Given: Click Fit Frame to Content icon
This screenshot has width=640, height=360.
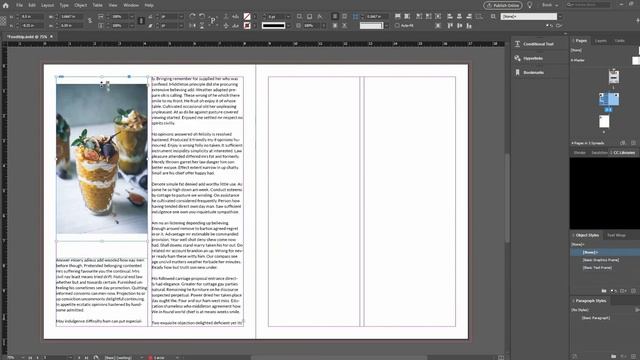Looking at the screenshot, I should (x=429, y=16).
